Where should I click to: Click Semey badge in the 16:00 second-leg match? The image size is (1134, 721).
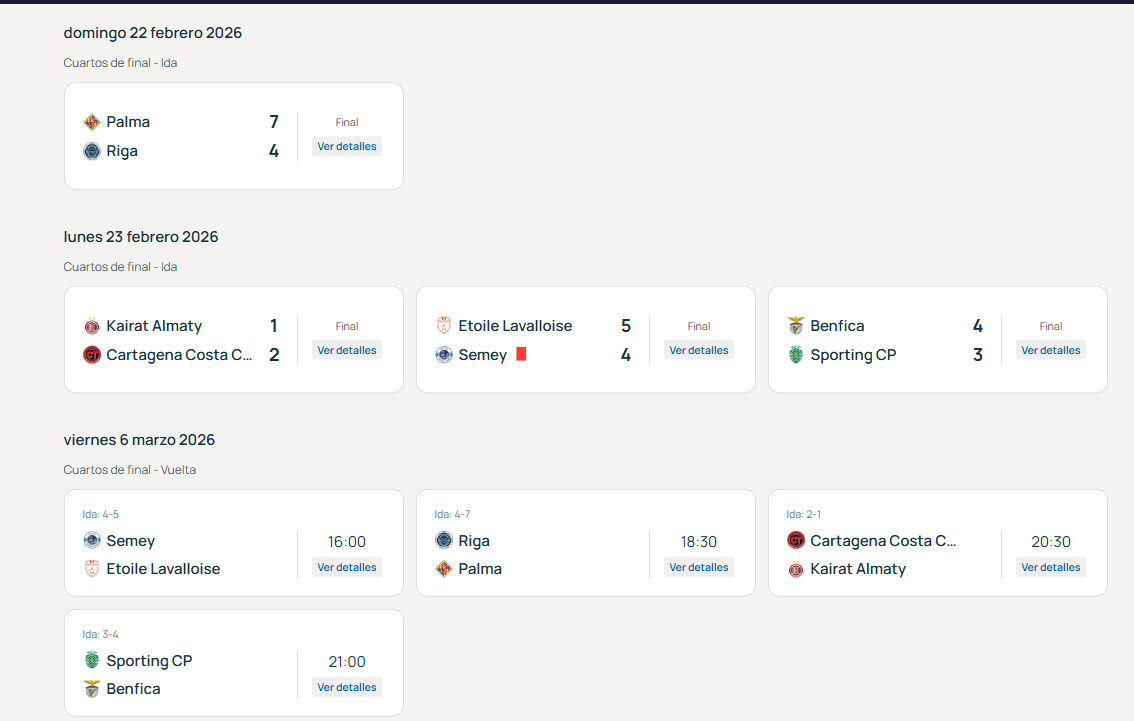point(92,541)
